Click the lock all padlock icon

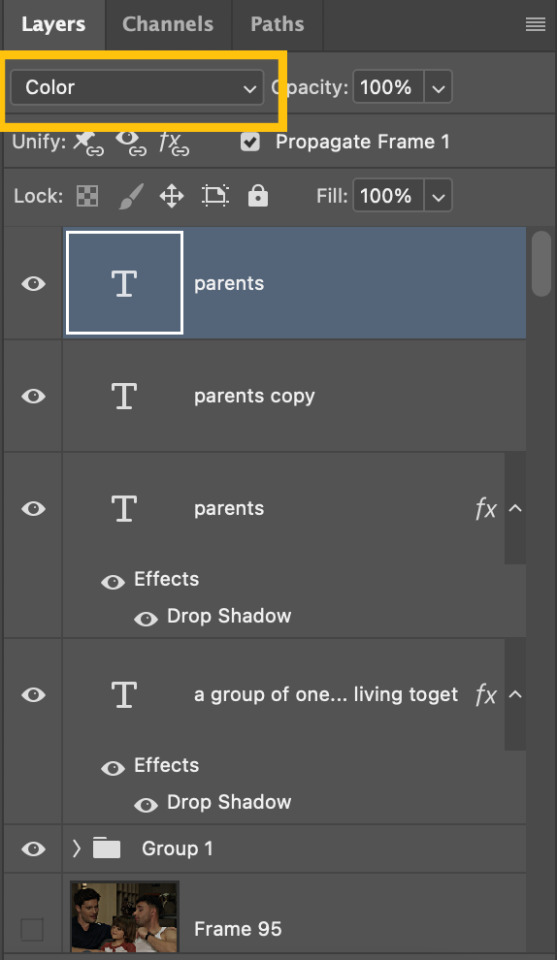[258, 196]
